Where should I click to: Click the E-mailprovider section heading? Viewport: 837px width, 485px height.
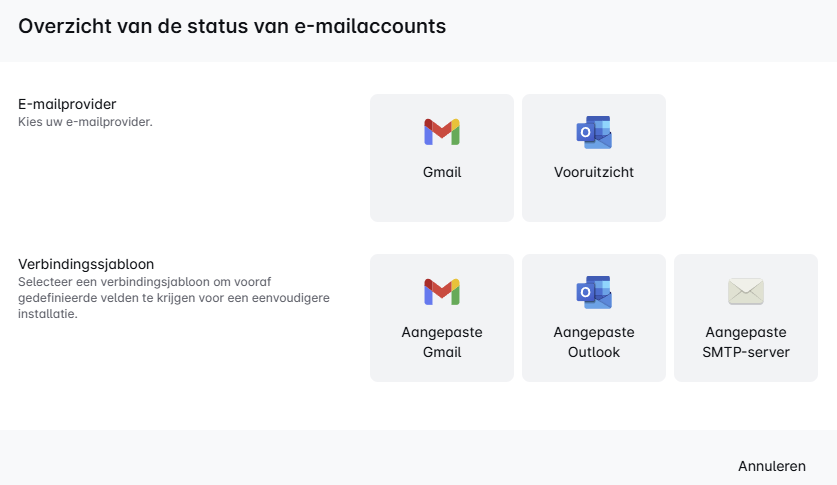pos(67,104)
